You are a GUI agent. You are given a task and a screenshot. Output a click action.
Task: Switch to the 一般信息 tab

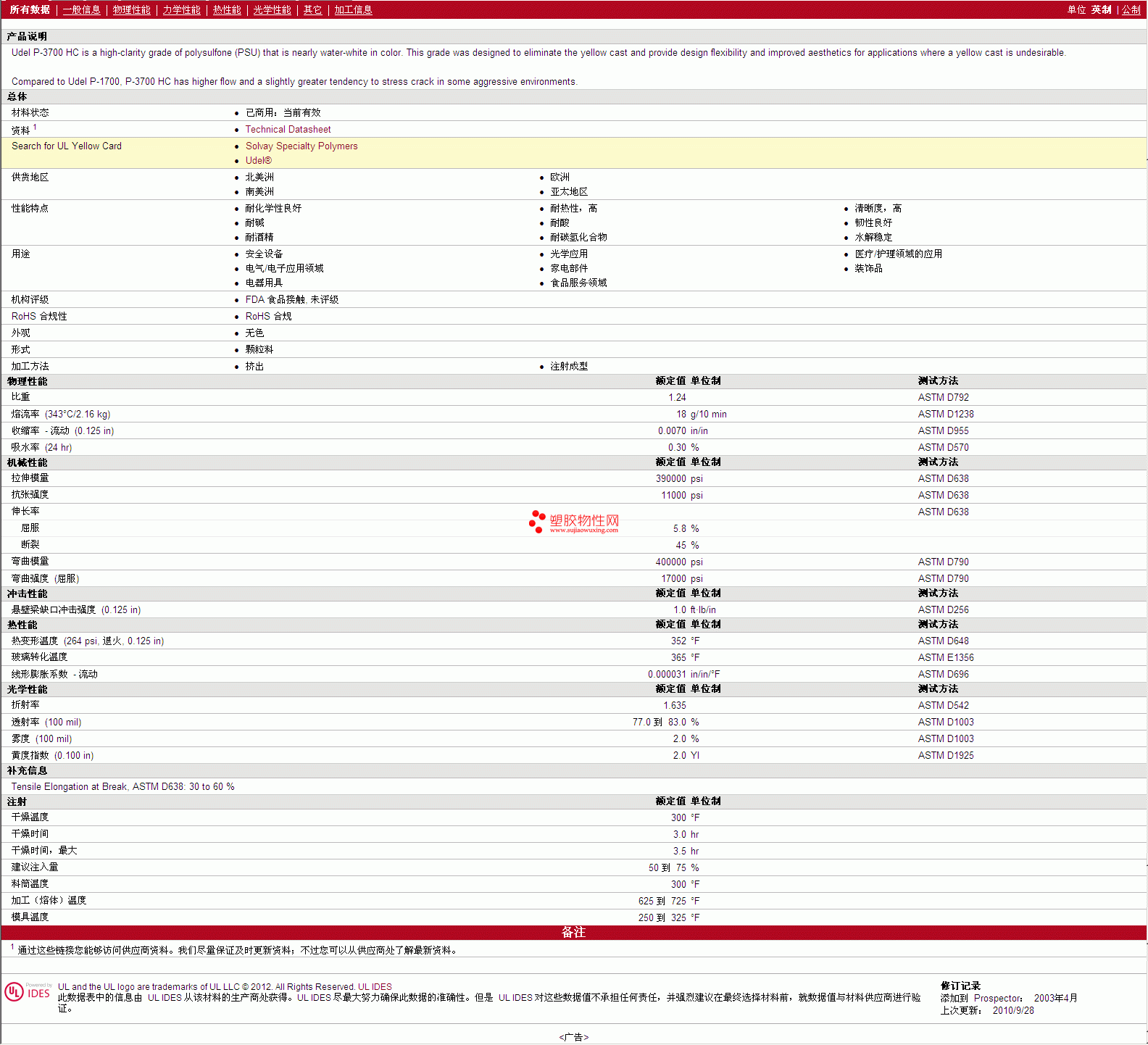pos(81,9)
